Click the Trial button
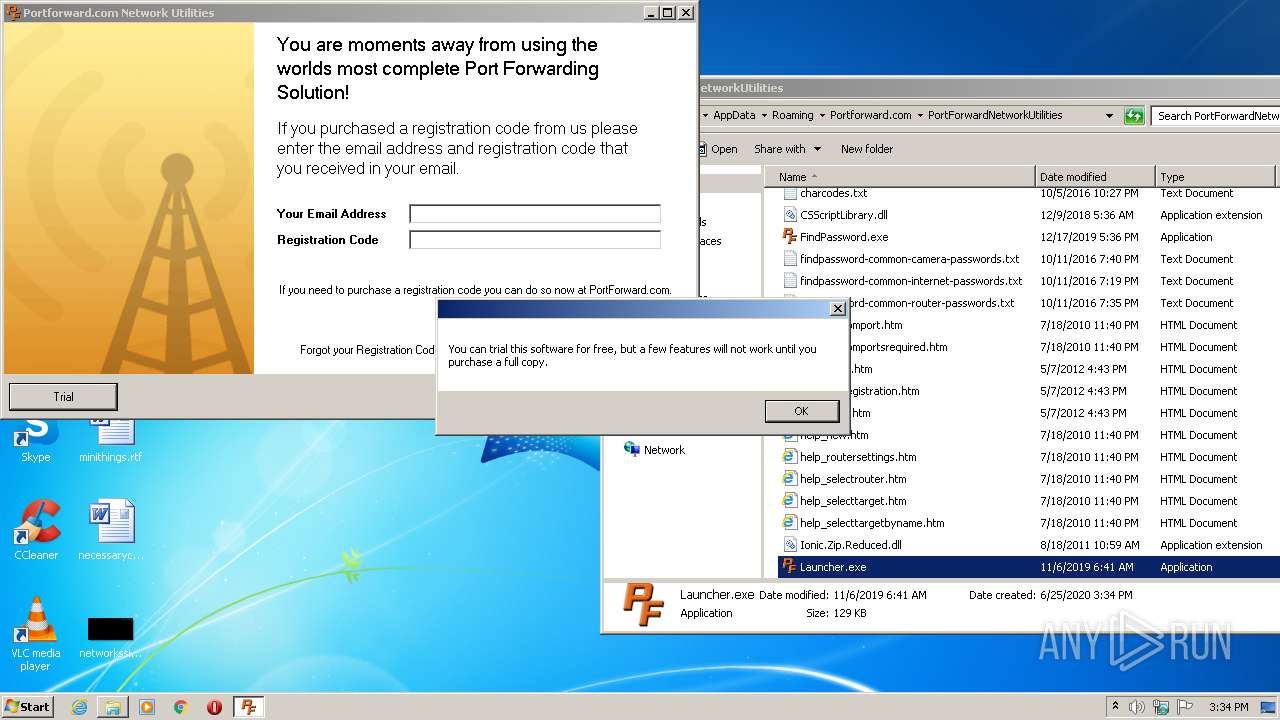Viewport: 1280px width, 720px height. tap(63, 397)
